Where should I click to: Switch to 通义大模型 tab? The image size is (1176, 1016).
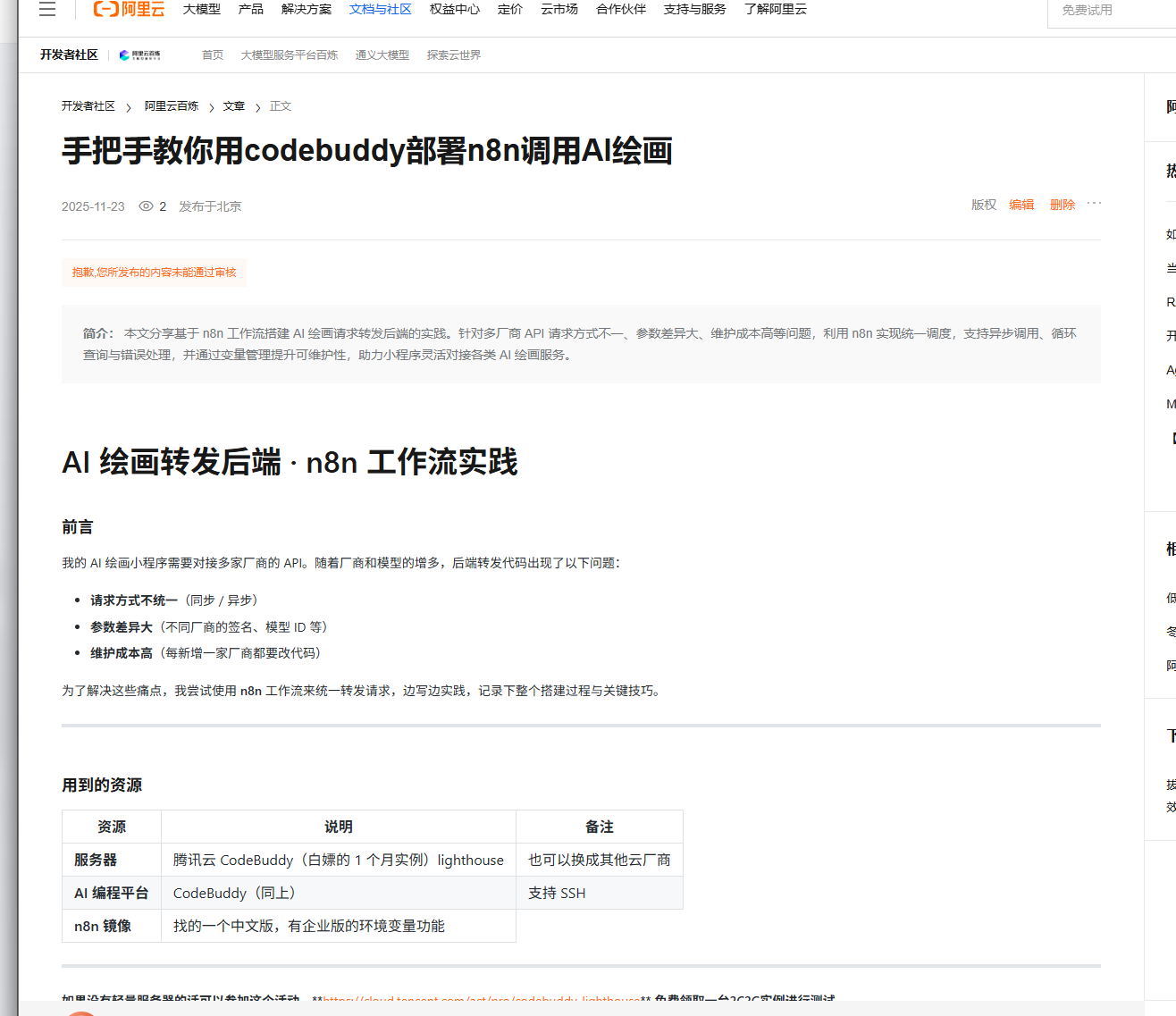pos(382,55)
